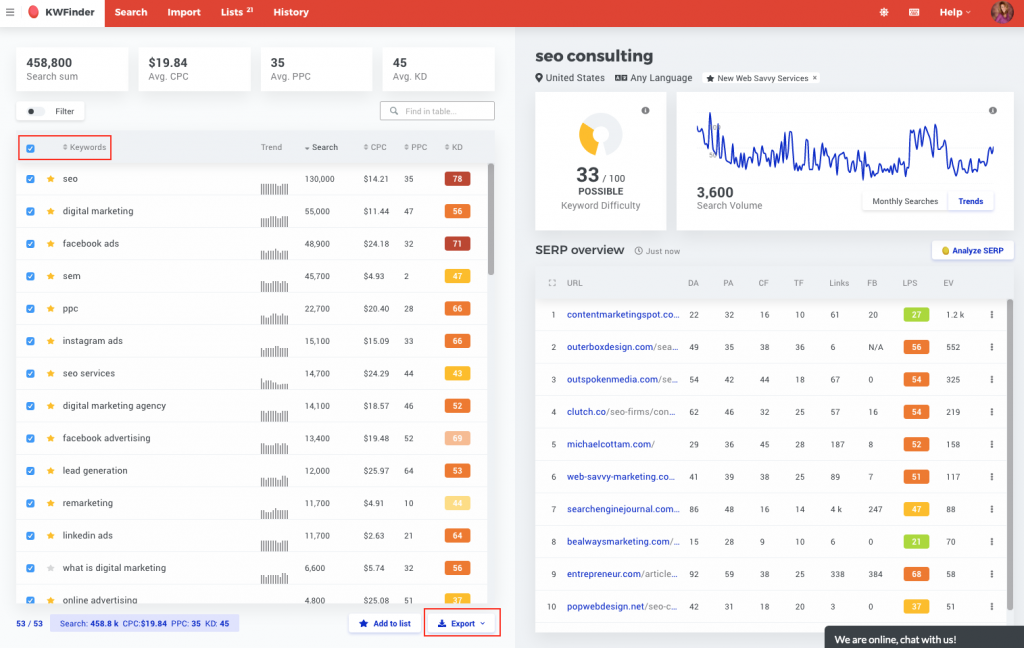Viewport: 1024px width, 648px height.
Task: Remove the New Web Savvy Services list tag
Action: (x=814, y=78)
